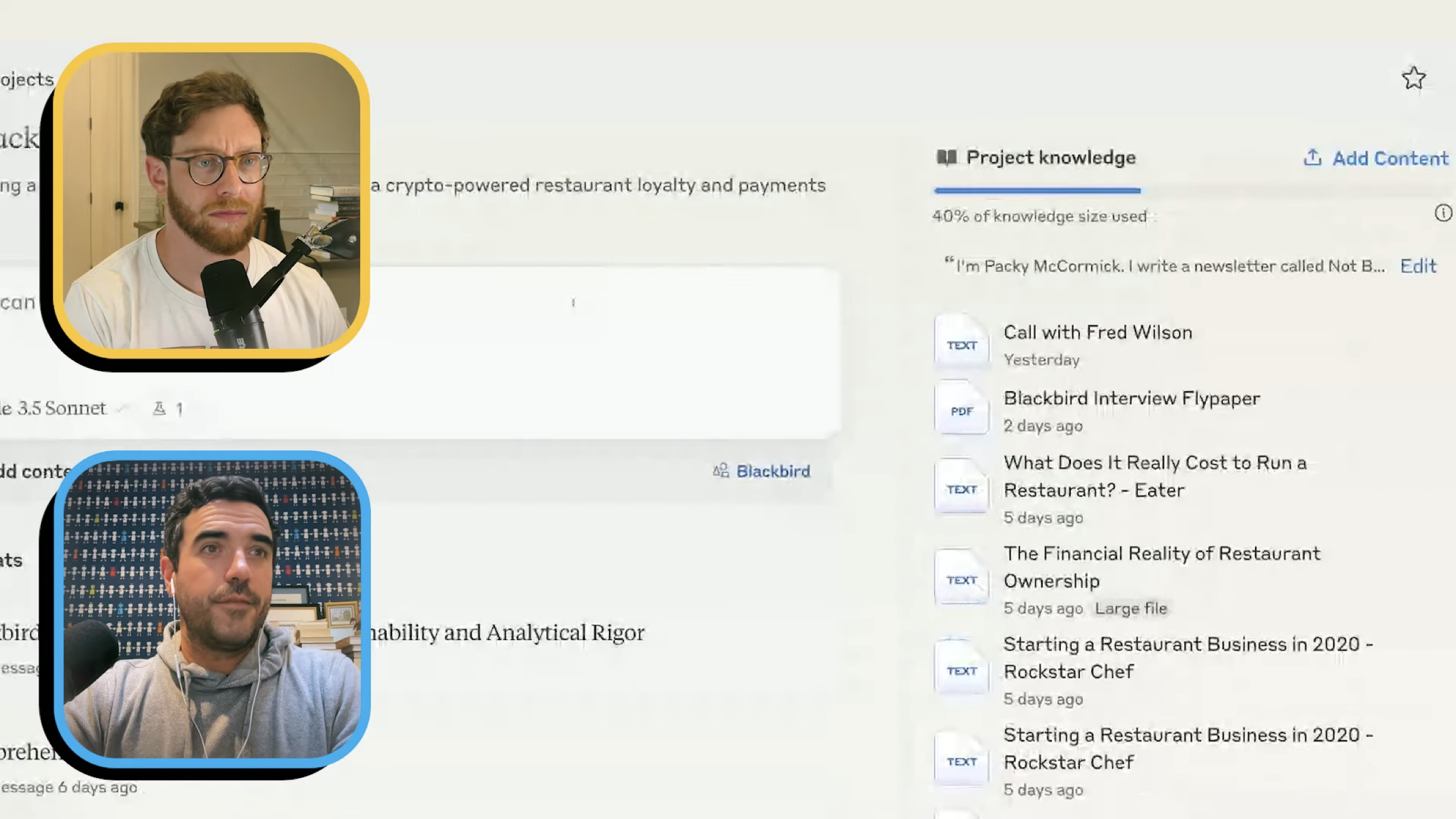This screenshot has width=1456, height=819.
Task: Click the flask experiments icon beside model name
Action: [x=159, y=408]
